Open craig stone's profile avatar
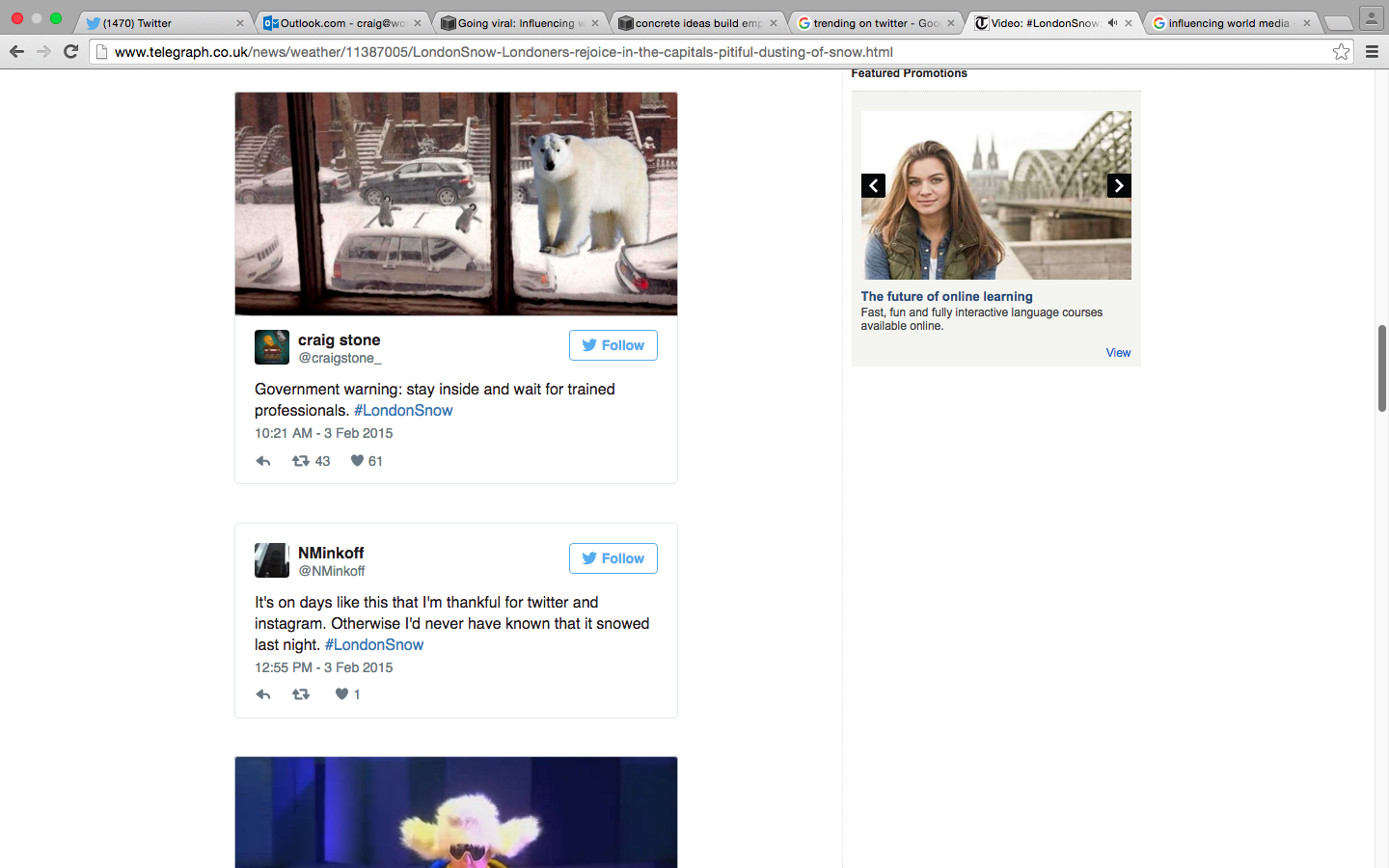 pyautogui.click(x=272, y=347)
